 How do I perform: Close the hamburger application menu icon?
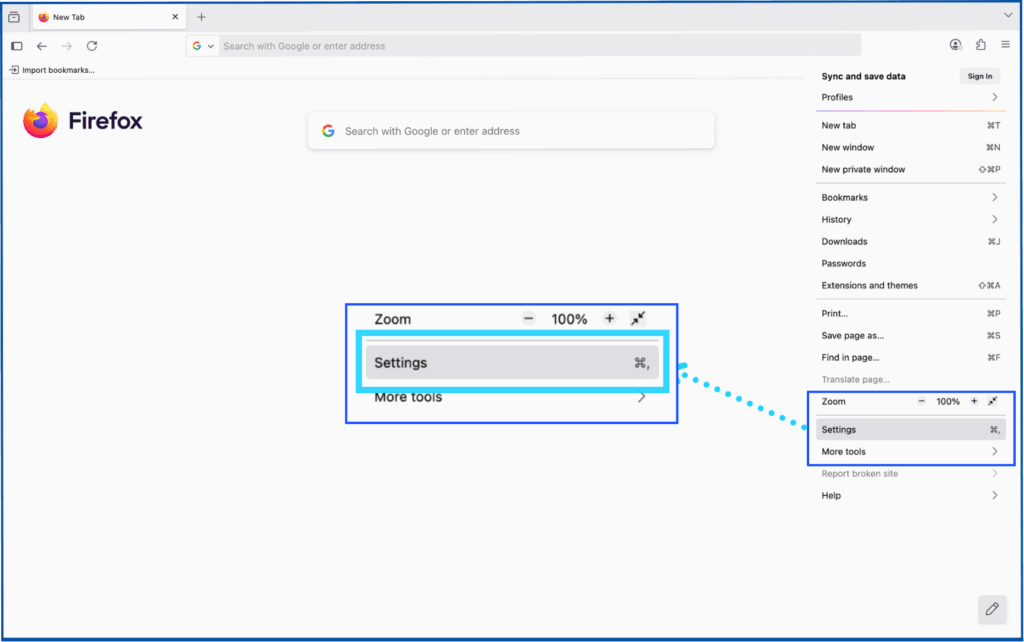[x=1005, y=45]
